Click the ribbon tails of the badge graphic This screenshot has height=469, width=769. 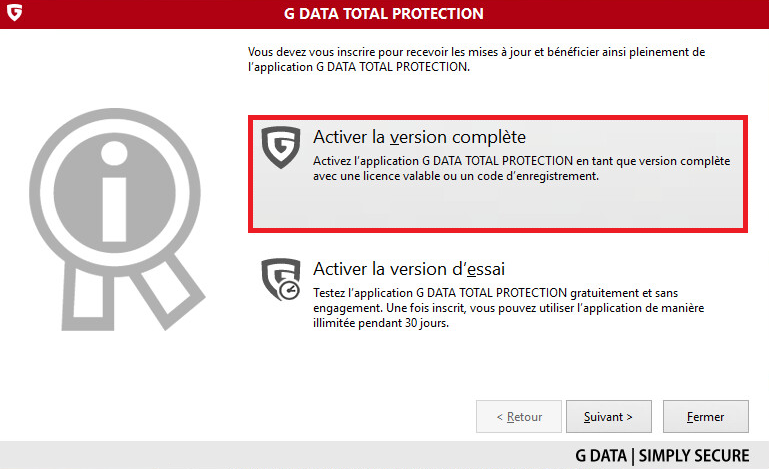[x=132, y=292]
